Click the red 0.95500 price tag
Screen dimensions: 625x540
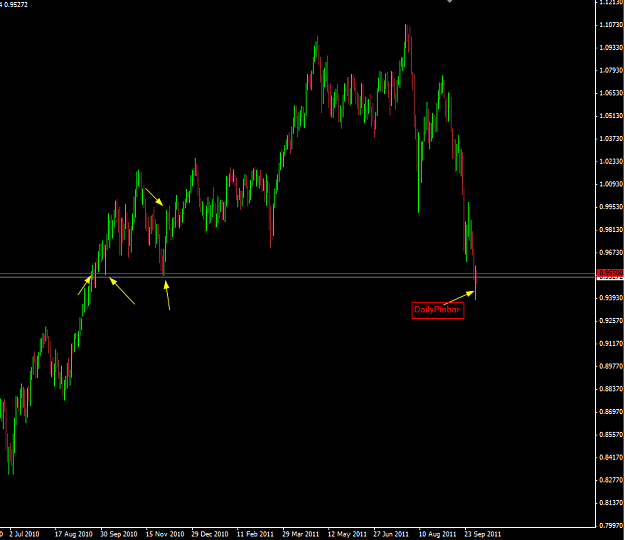click(611, 273)
